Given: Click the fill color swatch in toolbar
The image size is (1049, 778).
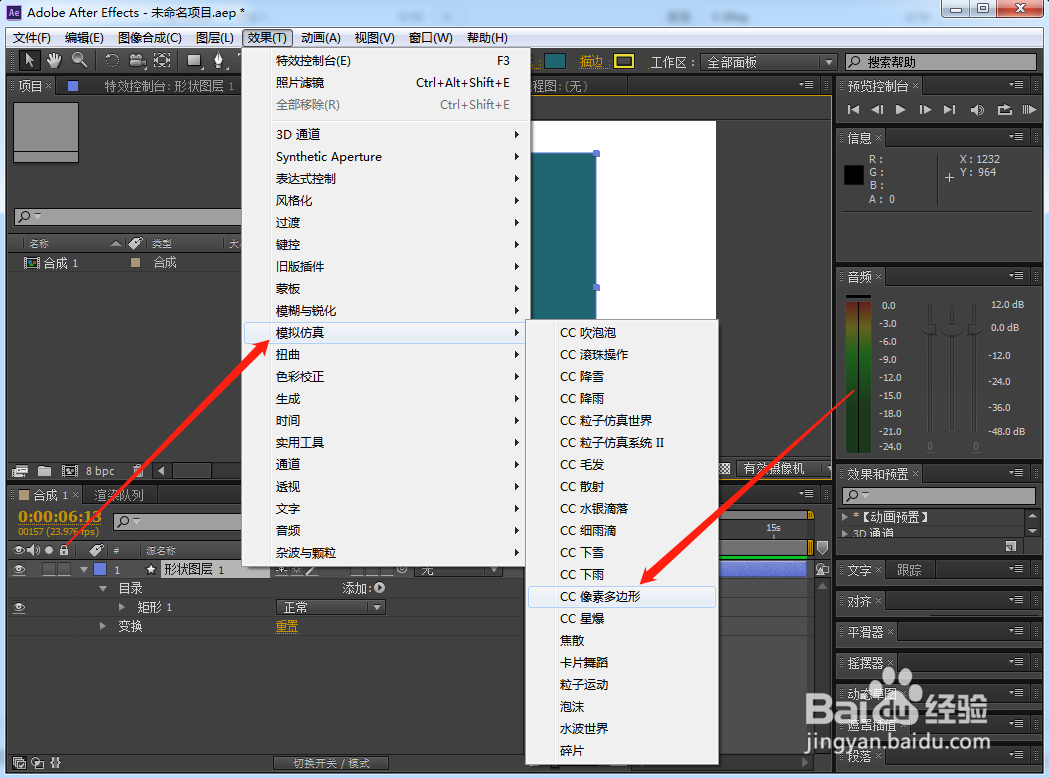Looking at the screenshot, I should [x=555, y=62].
